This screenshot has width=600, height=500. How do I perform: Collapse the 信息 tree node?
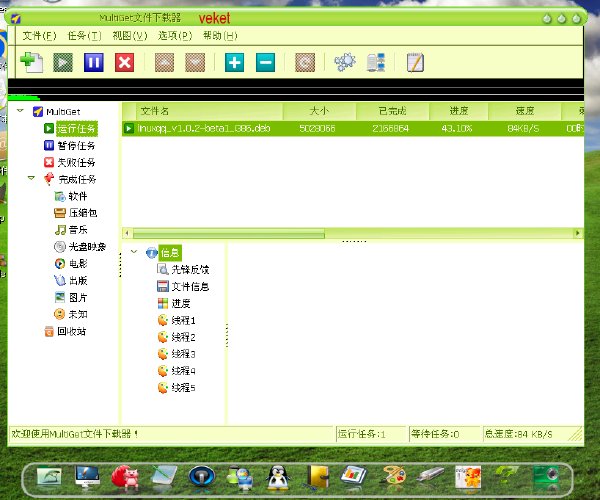[x=134, y=252]
